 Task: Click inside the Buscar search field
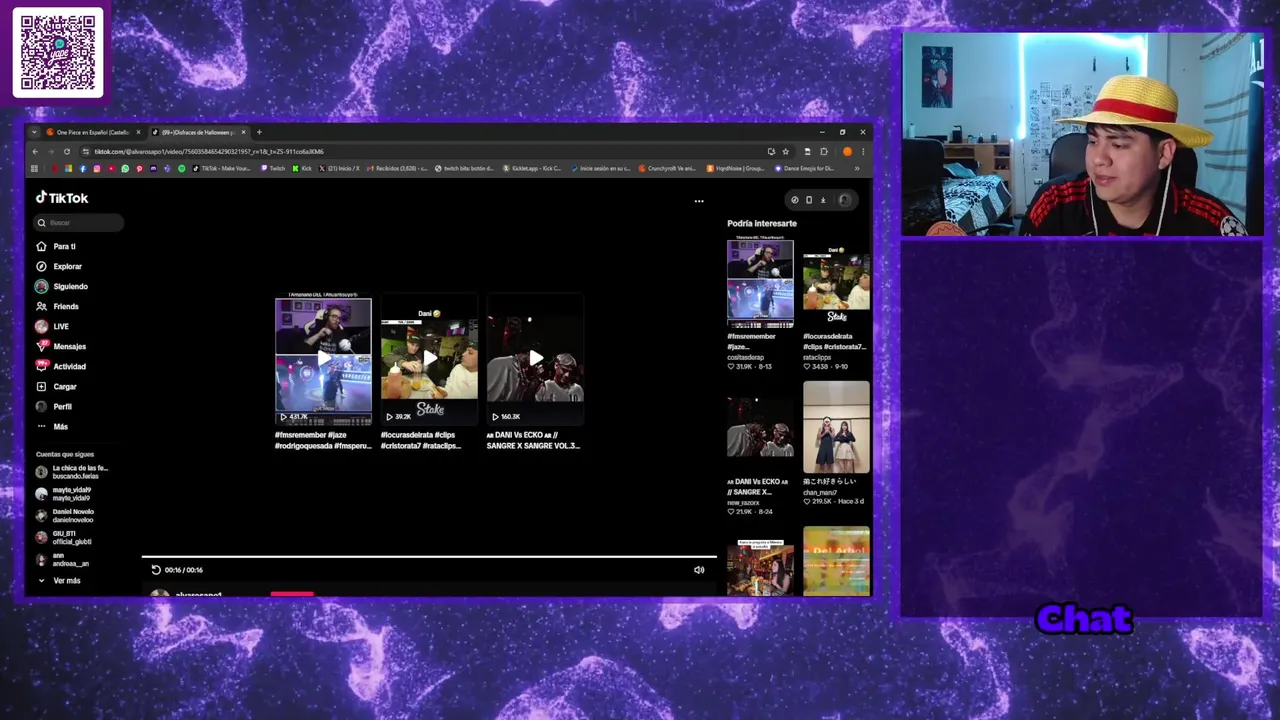[79, 223]
